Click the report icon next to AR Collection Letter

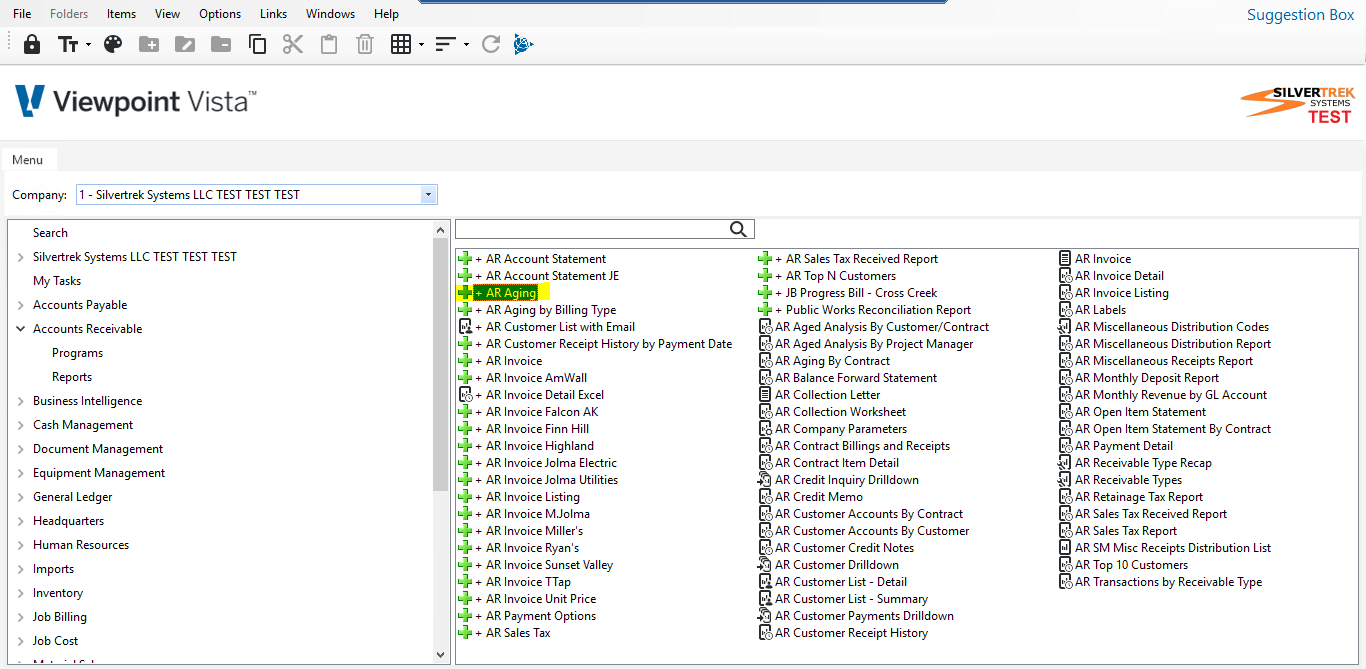click(x=766, y=395)
